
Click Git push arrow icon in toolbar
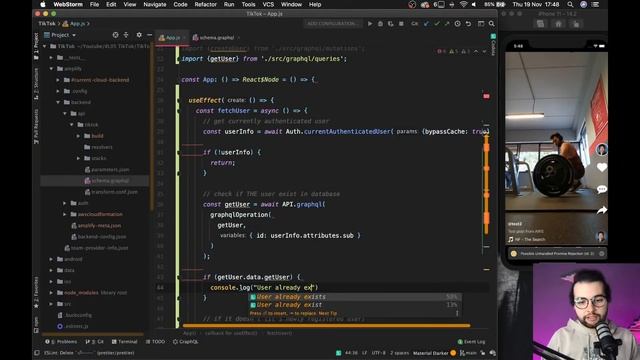pos(447,24)
